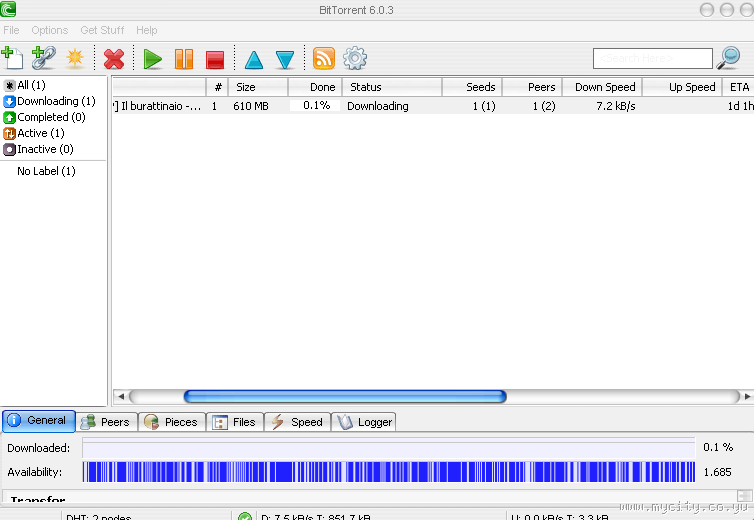Start the torrent with the green play button

click(153, 59)
